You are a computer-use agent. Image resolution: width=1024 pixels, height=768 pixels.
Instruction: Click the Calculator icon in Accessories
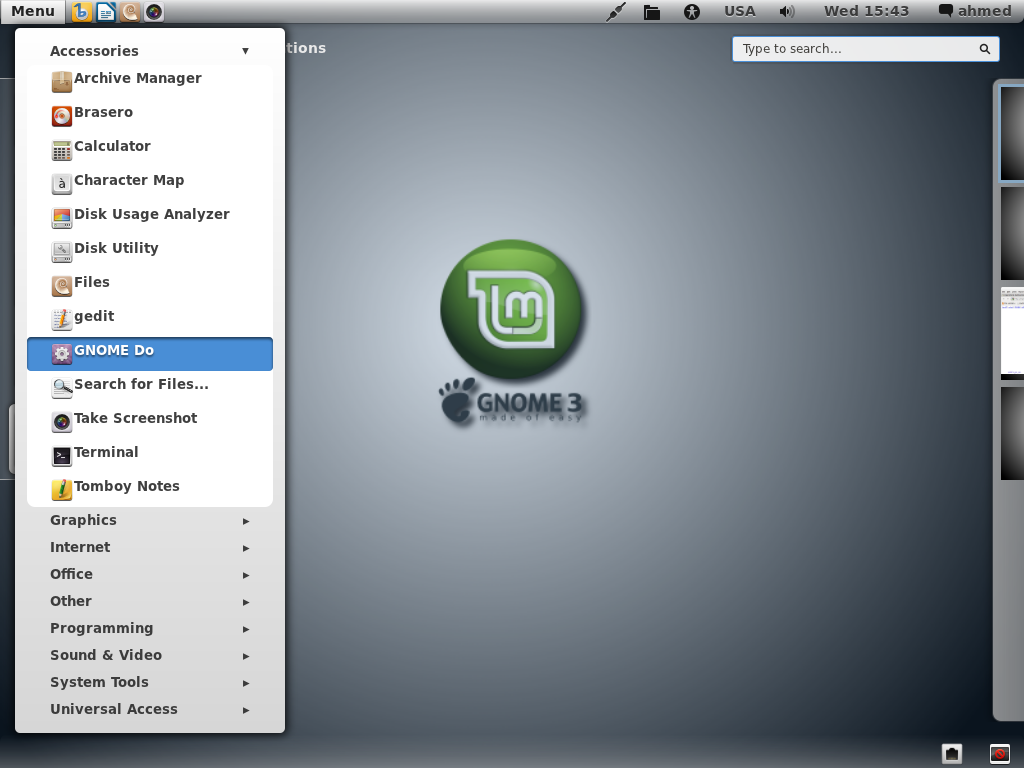(61, 150)
